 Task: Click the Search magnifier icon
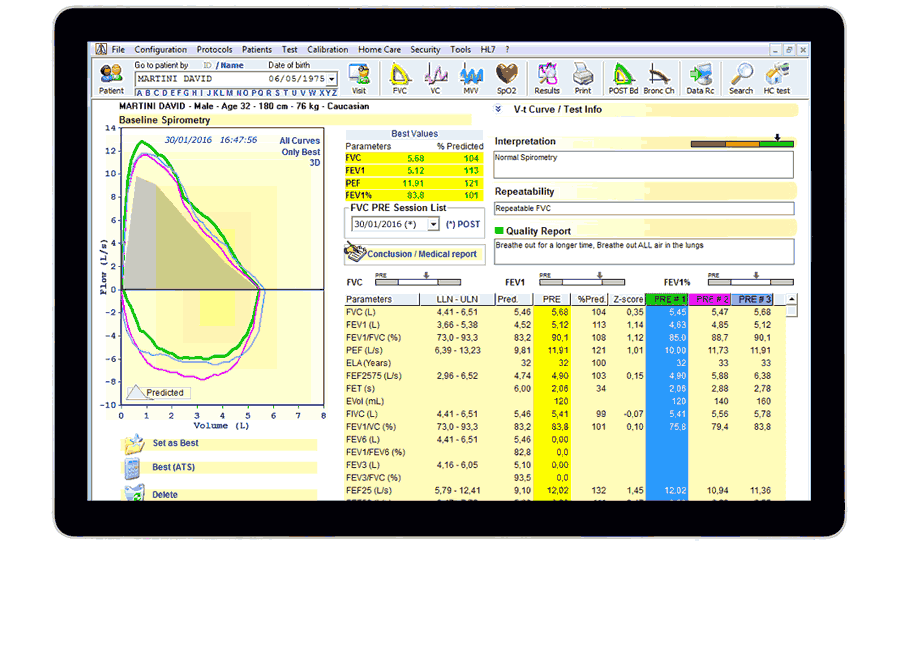(x=741, y=77)
